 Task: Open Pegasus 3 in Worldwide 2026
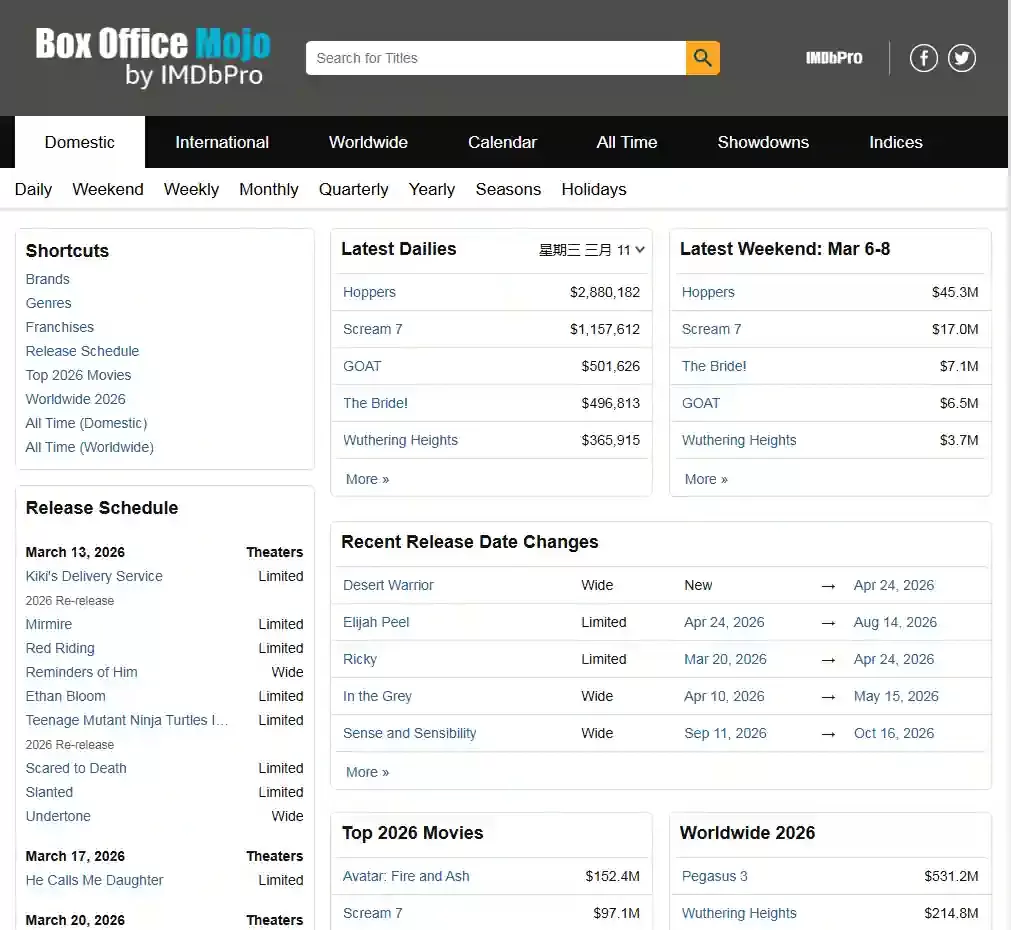(x=714, y=876)
